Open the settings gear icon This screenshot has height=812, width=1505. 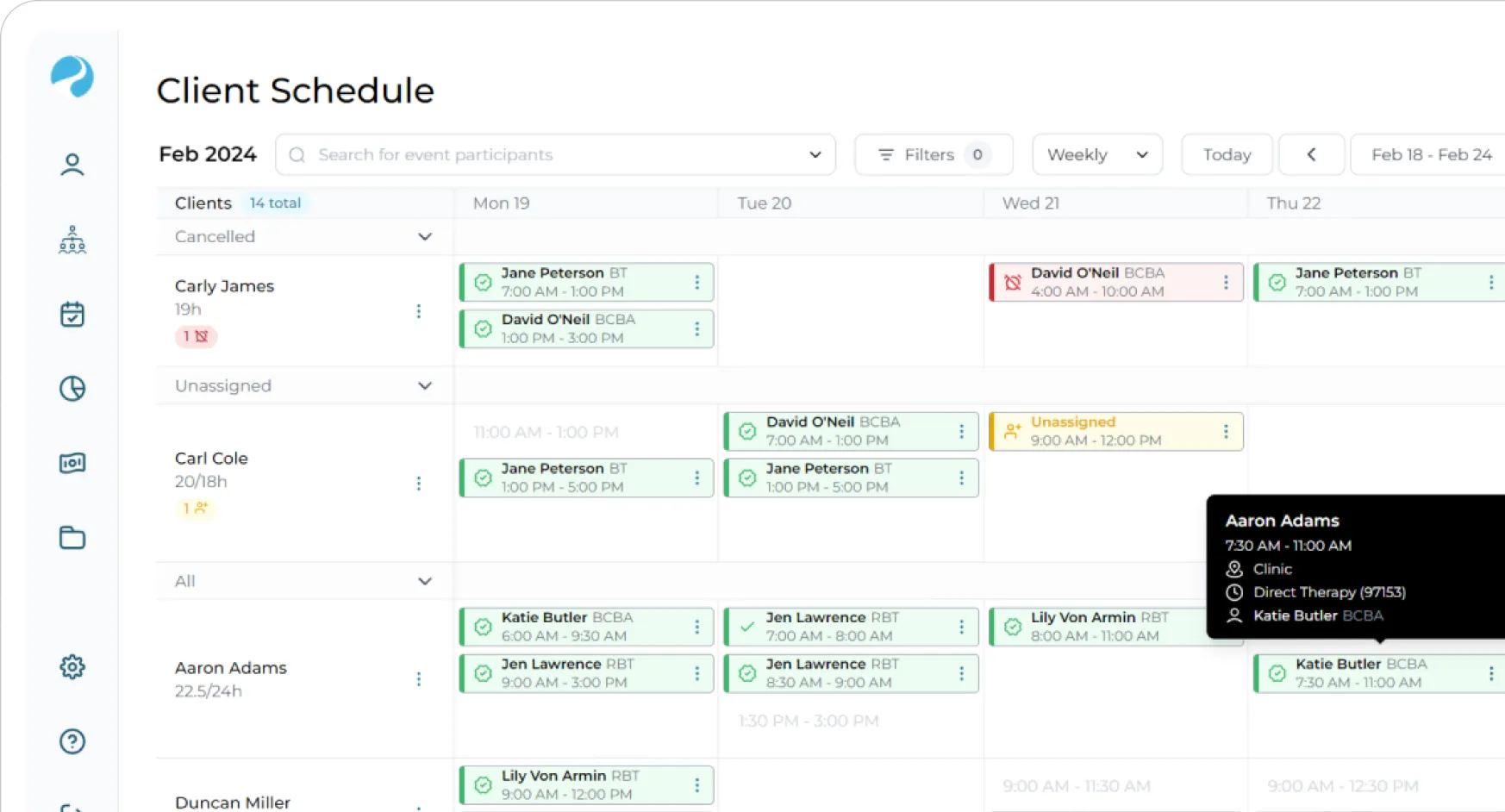(72, 666)
